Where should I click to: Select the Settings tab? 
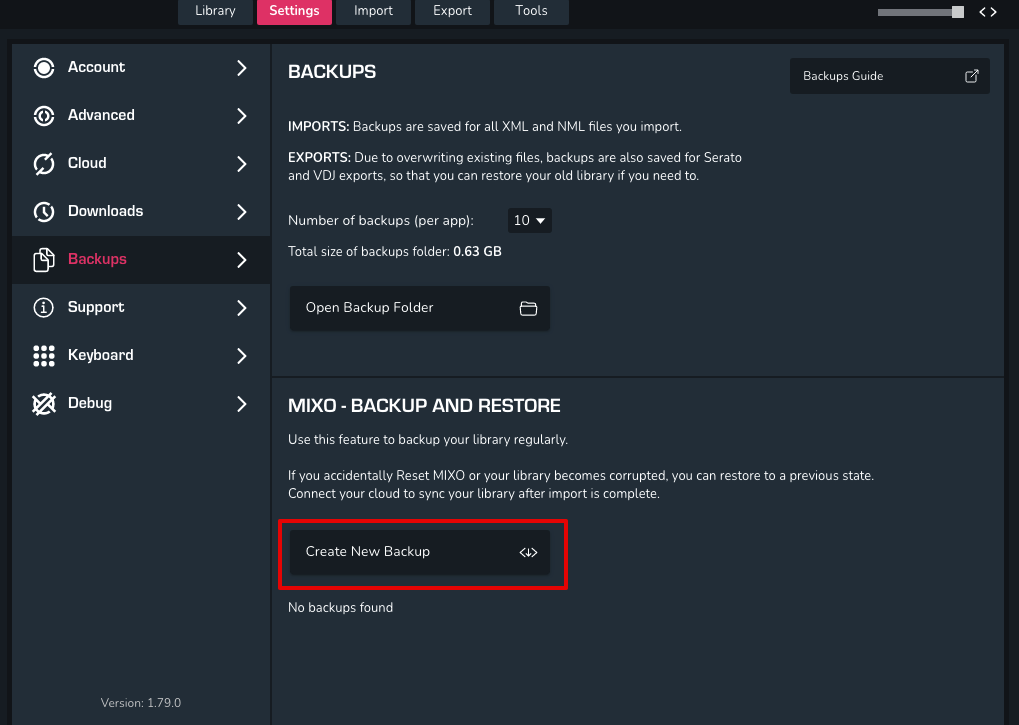click(294, 11)
